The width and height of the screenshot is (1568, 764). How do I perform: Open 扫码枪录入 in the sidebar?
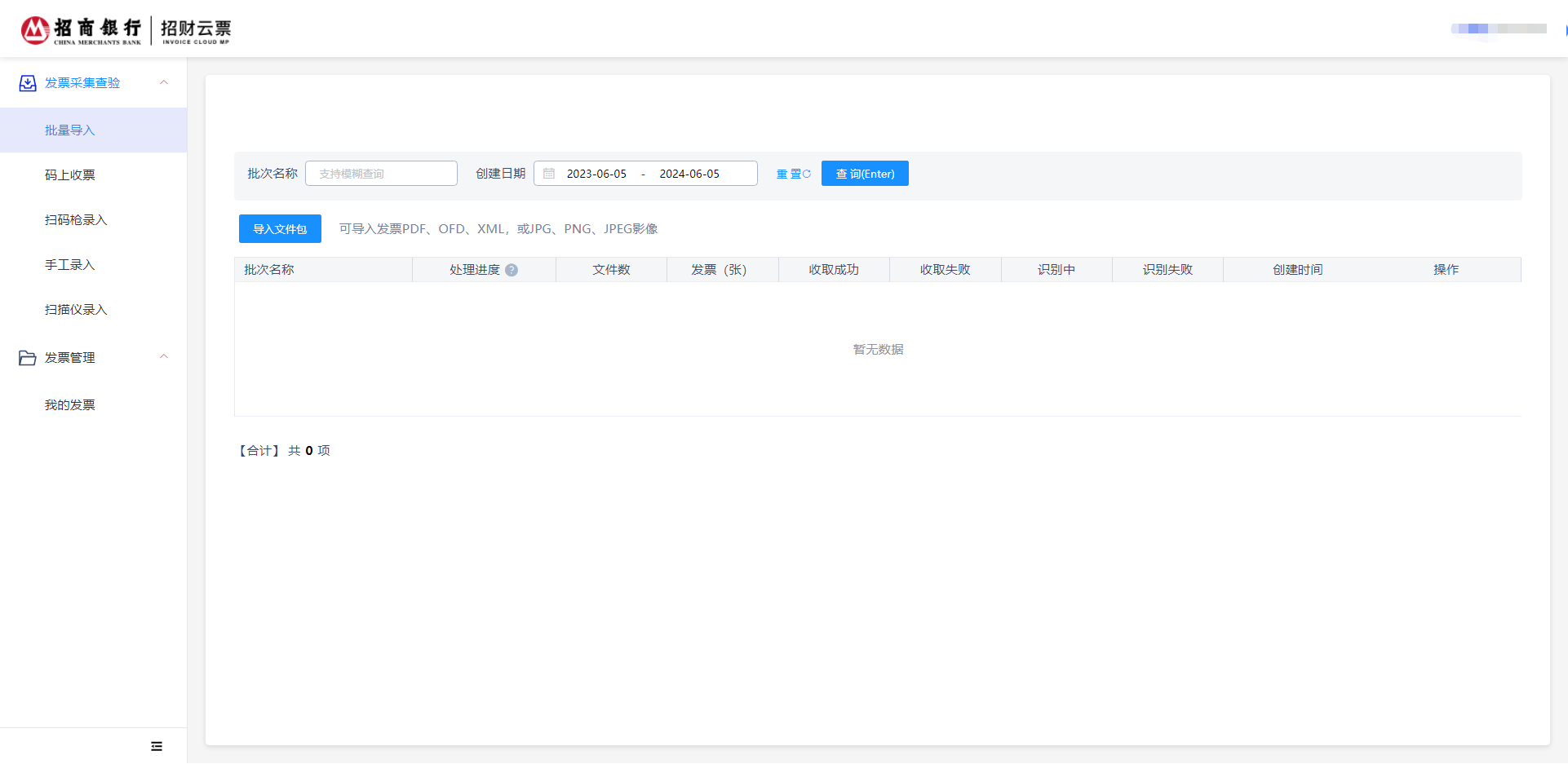tap(76, 220)
